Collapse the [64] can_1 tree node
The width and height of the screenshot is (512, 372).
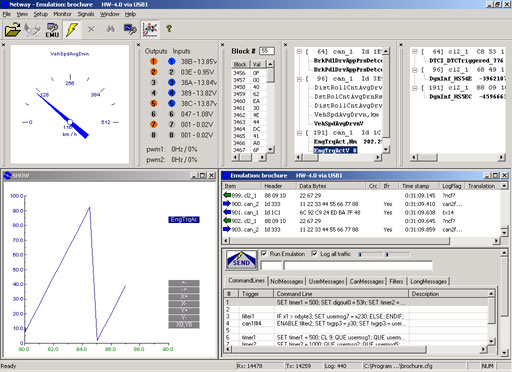(299, 52)
